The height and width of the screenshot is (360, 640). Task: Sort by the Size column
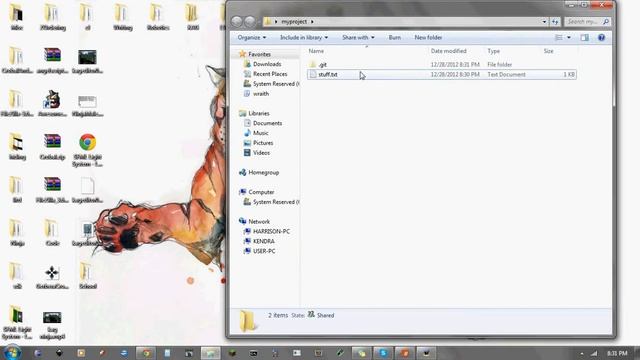(549, 51)
